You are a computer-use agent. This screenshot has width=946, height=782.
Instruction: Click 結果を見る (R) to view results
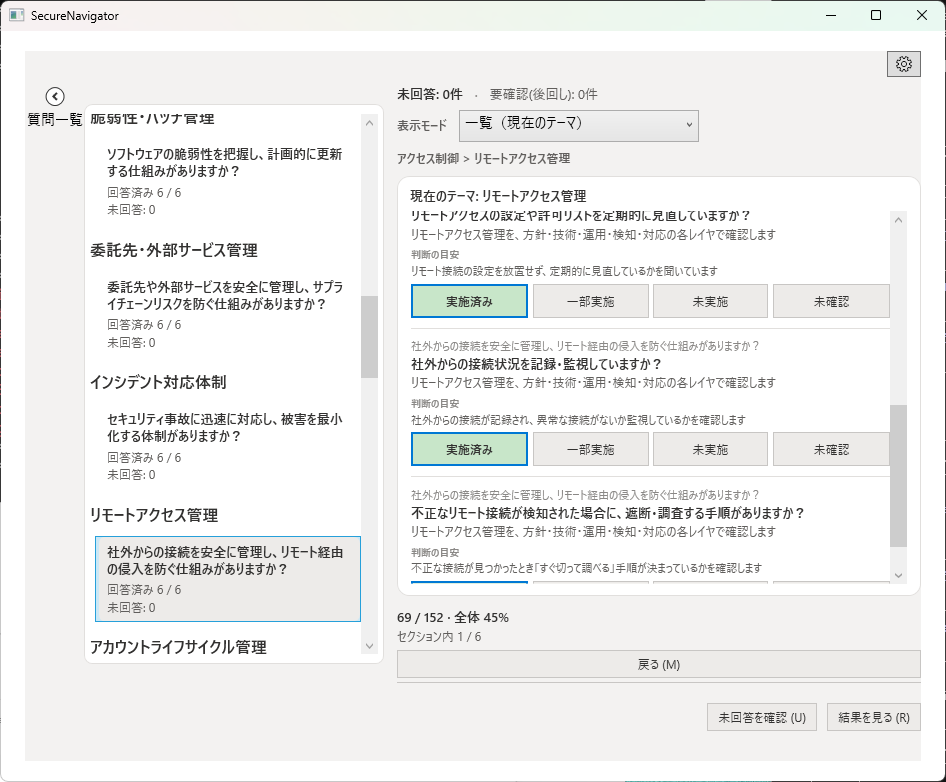pos(873,717)
